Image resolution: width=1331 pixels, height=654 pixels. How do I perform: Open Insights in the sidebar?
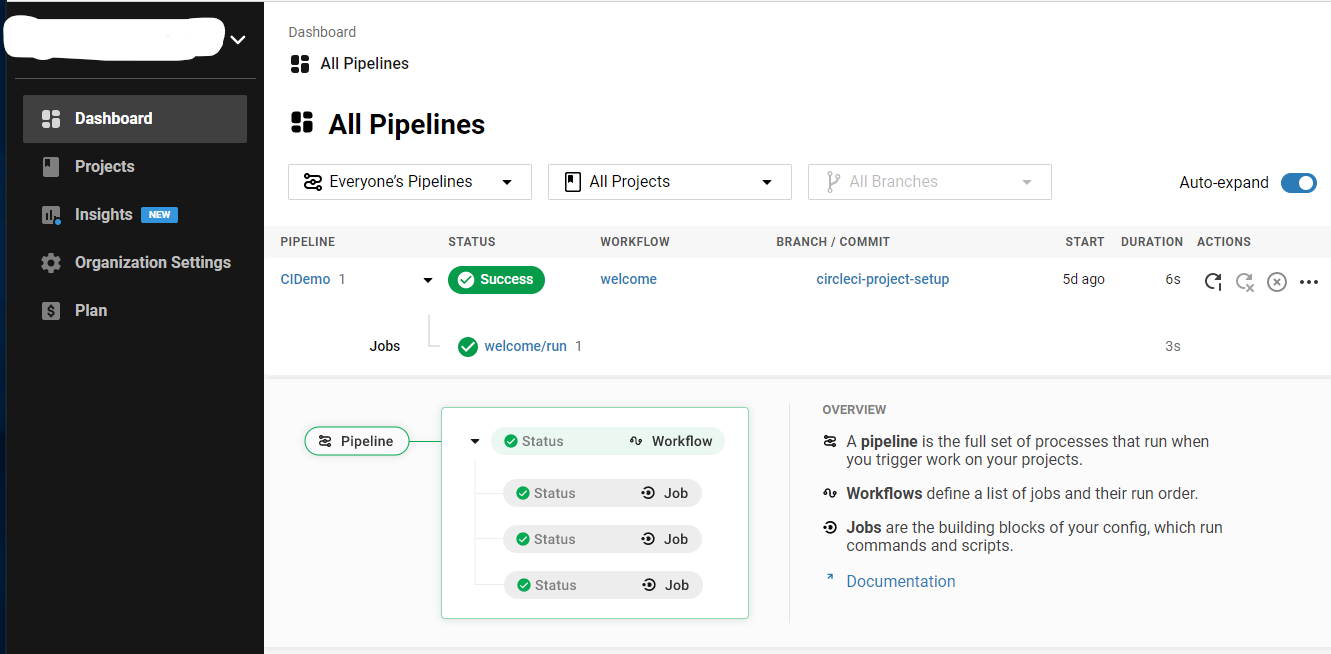(x=135, y=215)
